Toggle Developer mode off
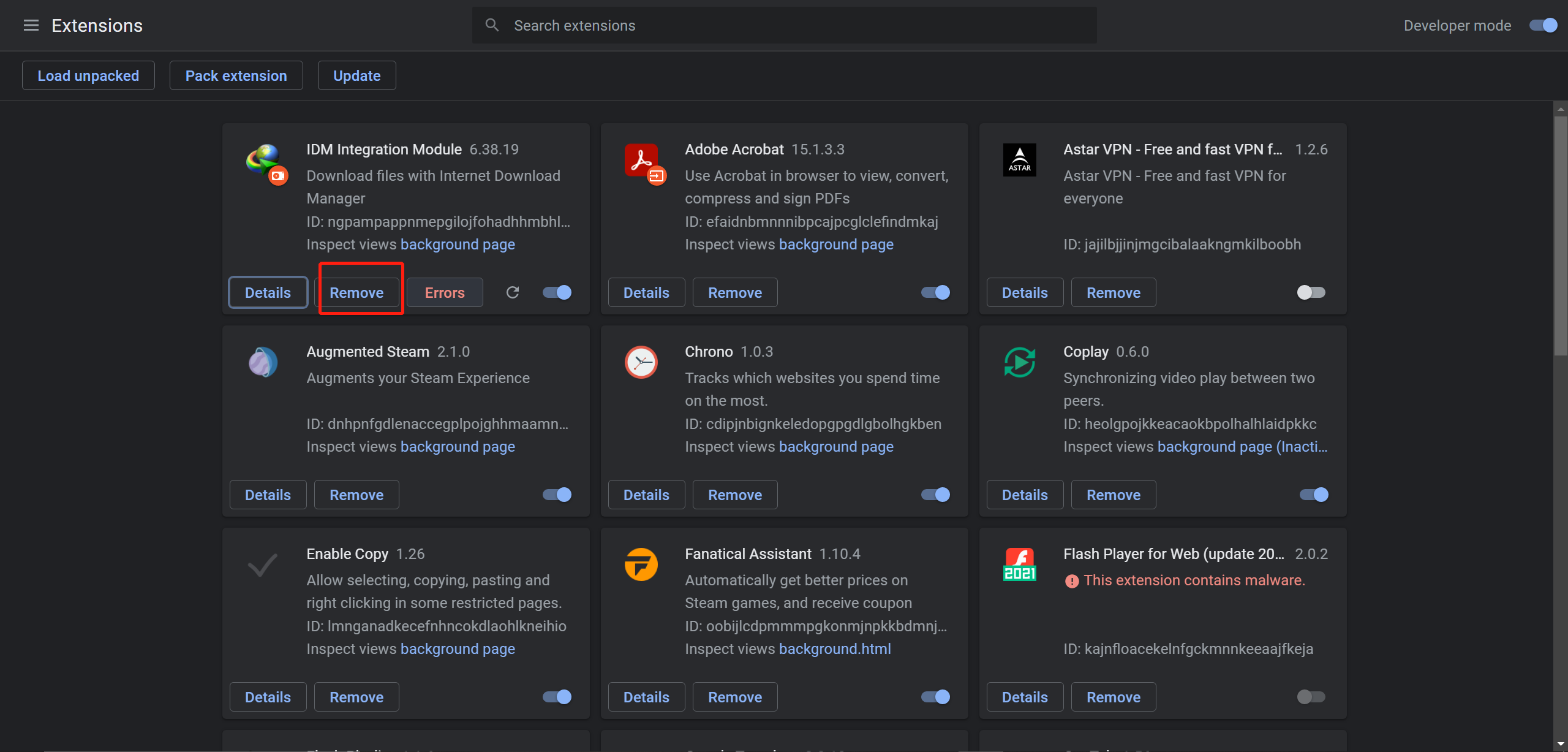 point(1543,25)
